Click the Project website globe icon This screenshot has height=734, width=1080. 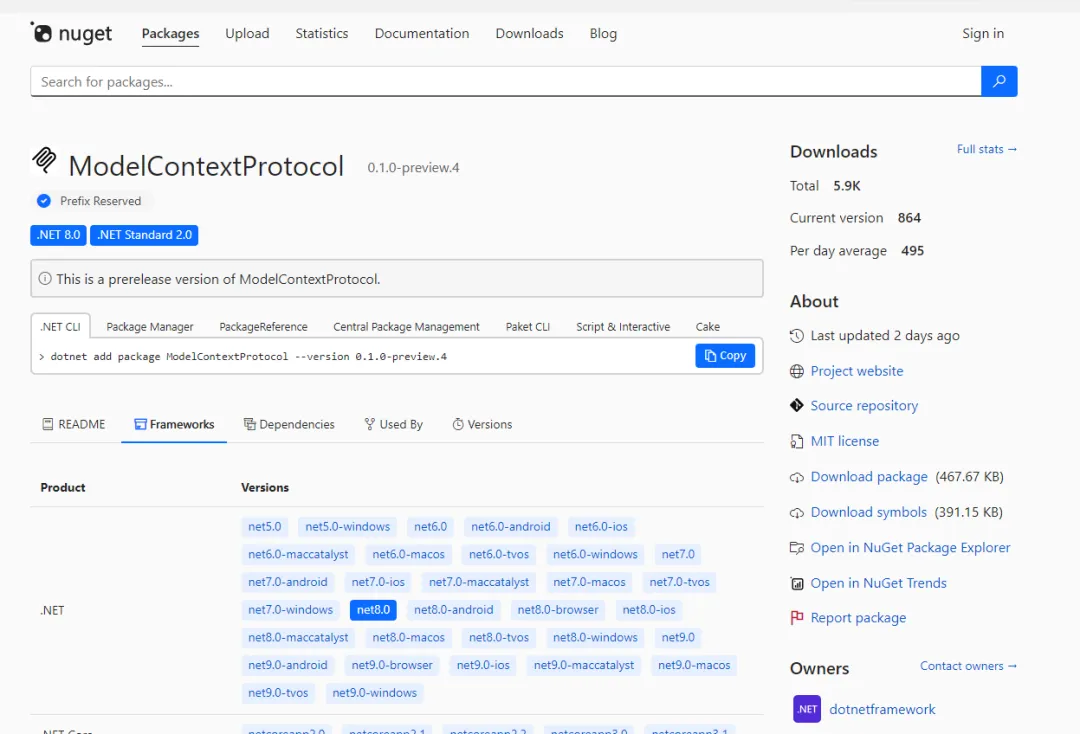(x=797, y=371)
